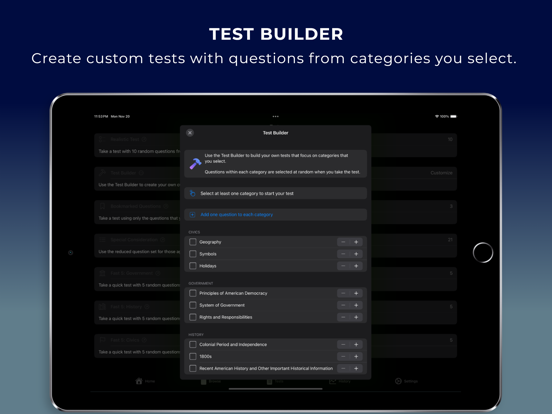Increase Symbols question count with plus
This screenshot has width=552, height=414.
tap(356, 254)
